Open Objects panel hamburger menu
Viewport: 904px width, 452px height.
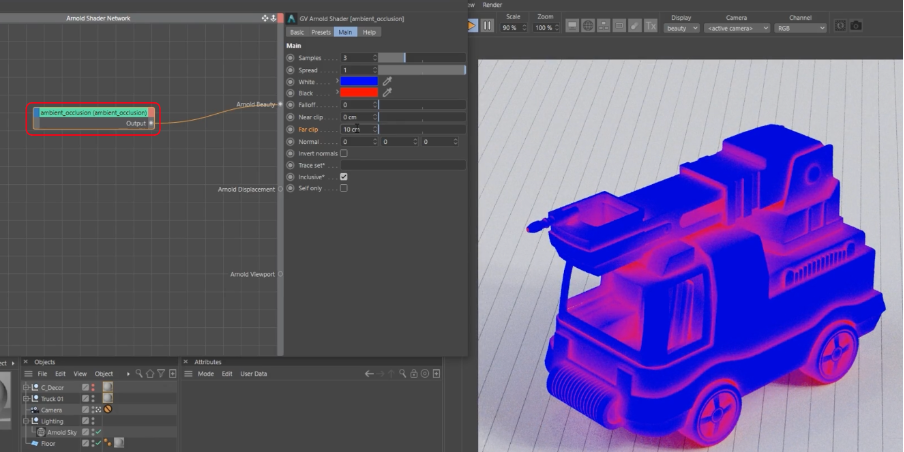(28, 374)
